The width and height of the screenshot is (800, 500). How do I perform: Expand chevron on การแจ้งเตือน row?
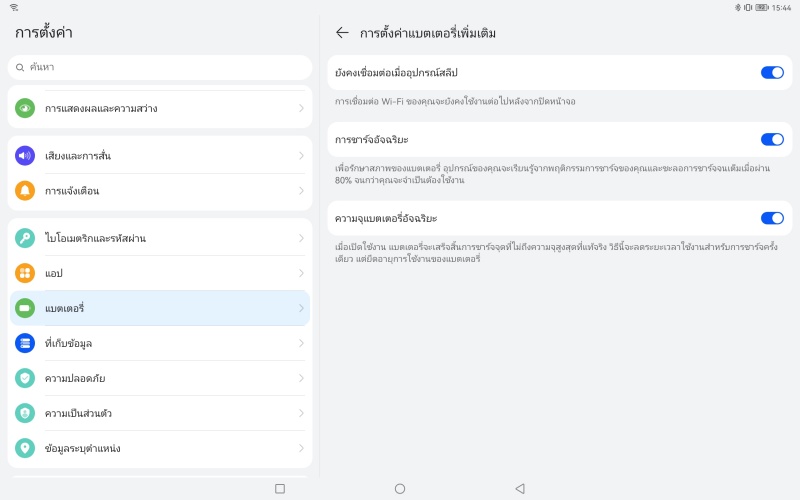coord(301,191)
